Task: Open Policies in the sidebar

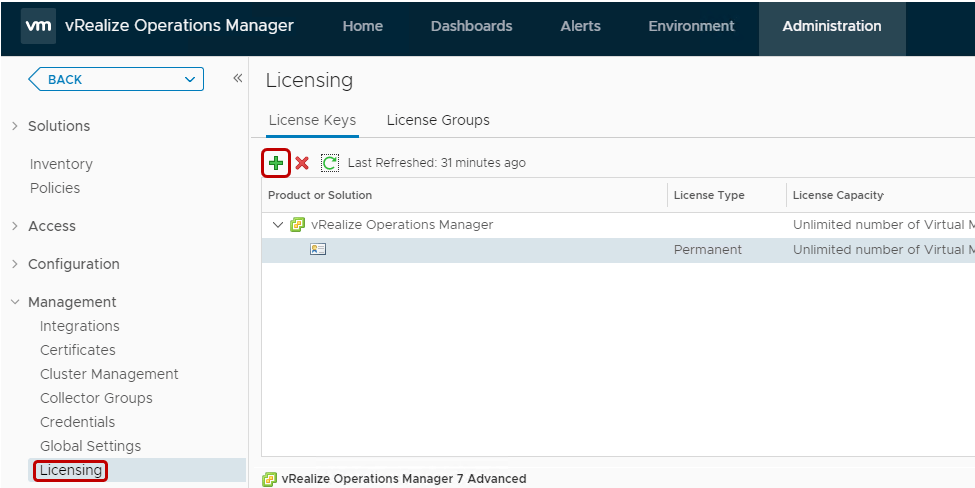Action: 55,188
